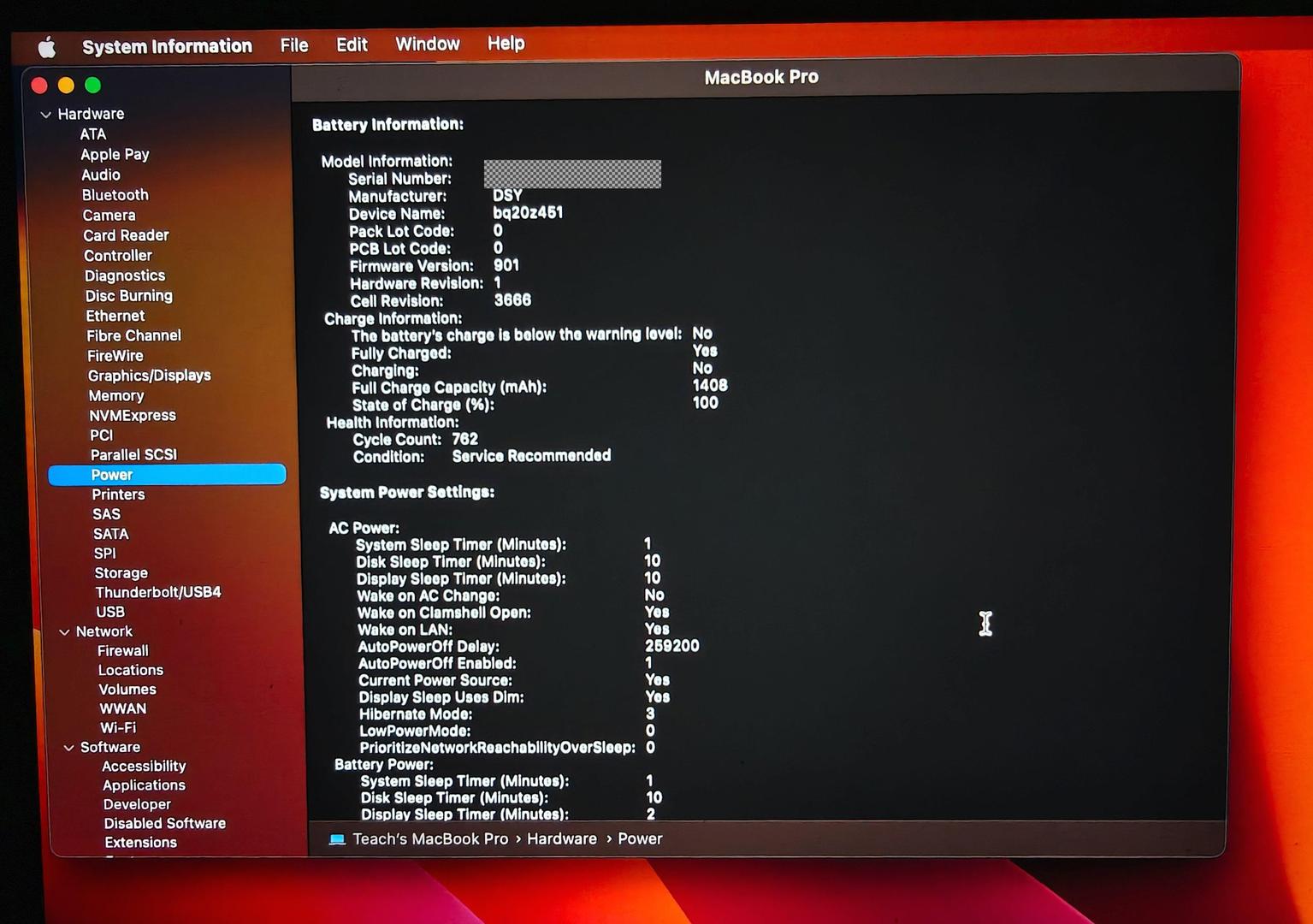
Task: Select USB in the sidebar
Action: point(110,612)
